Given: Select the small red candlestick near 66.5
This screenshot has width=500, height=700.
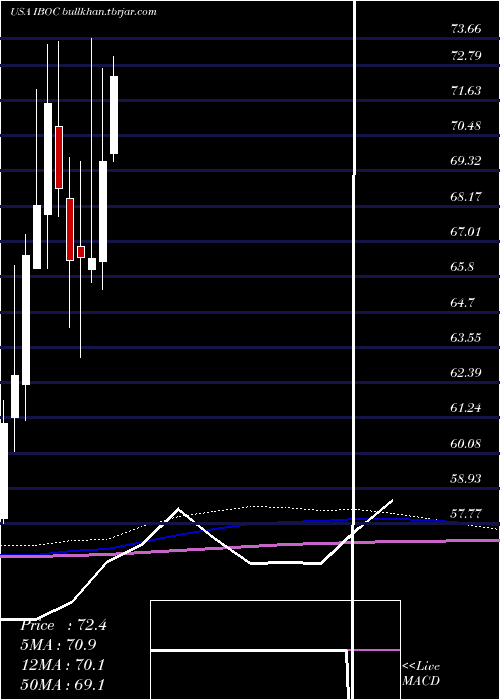Looking at the screenshot, I should coord(81,252).
